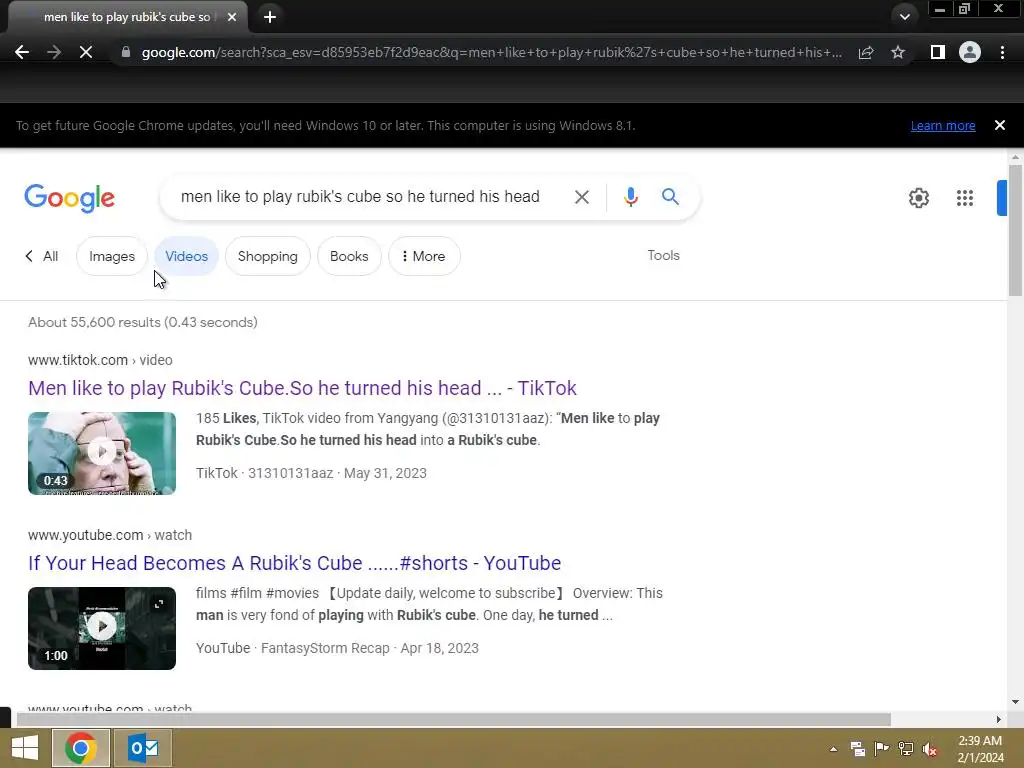Expand the tab search chevron
Screen dimensions: 1024x768
[904, 17]
